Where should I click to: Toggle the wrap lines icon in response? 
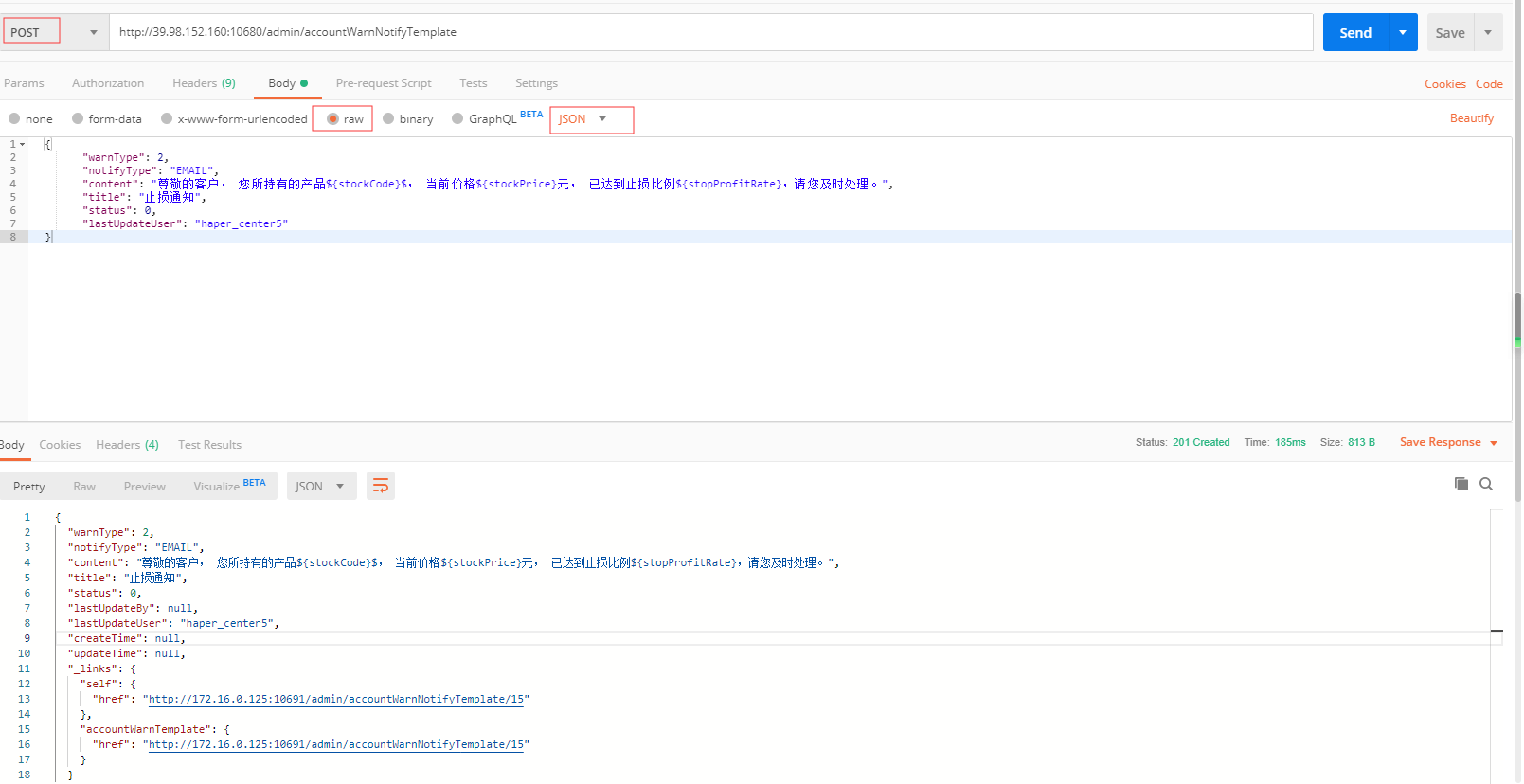point(381,486)
